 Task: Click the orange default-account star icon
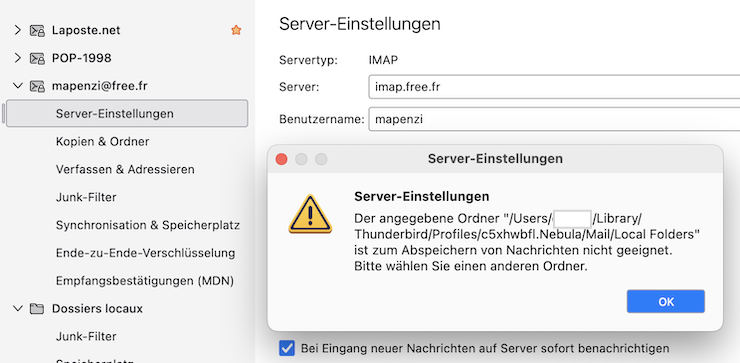[236, 30]
